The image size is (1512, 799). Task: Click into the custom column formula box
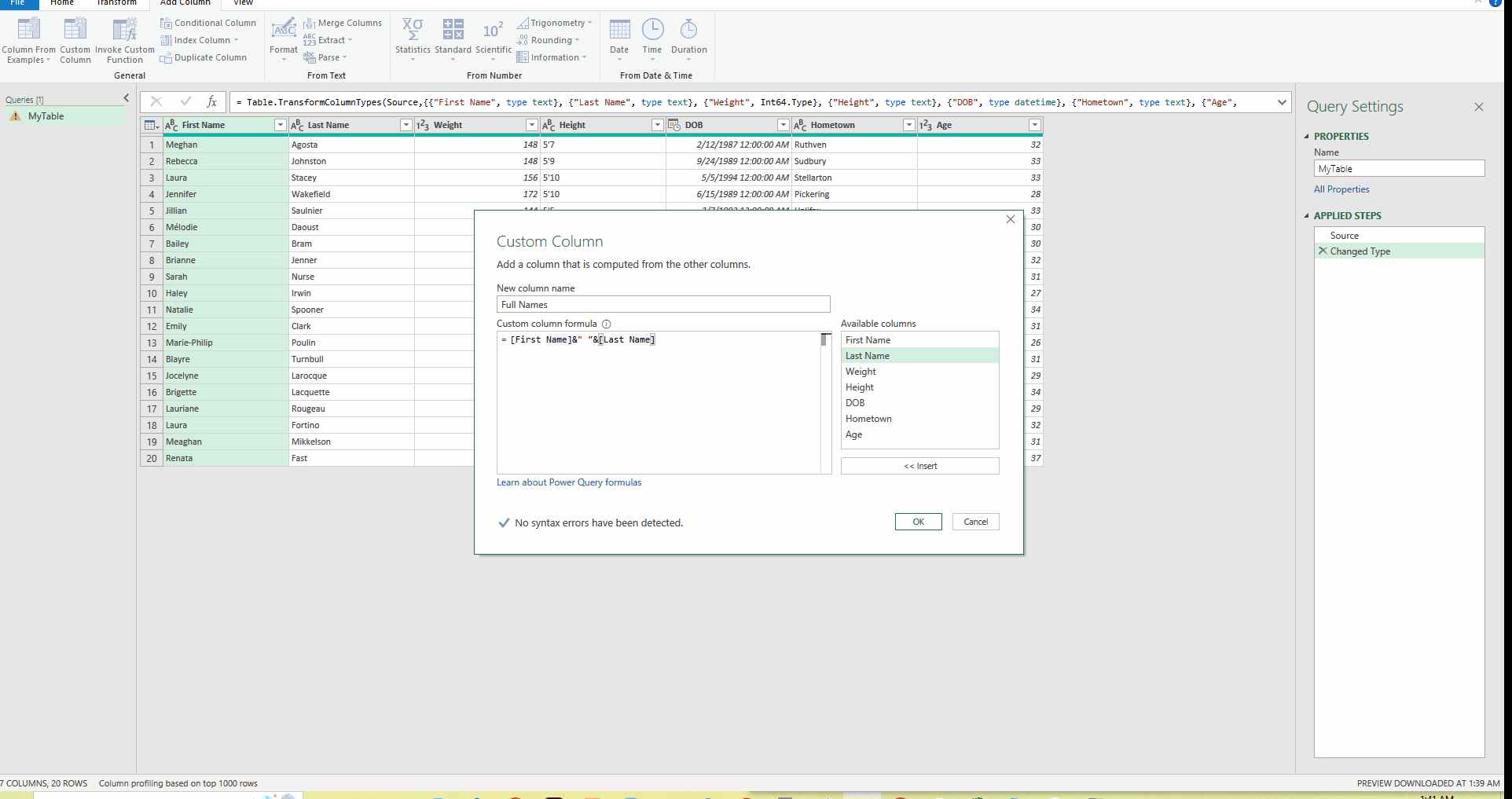659,402
